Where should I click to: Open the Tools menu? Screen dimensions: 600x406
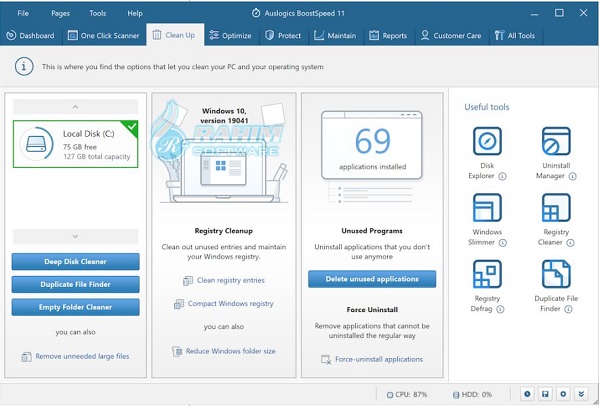[98, 13]
